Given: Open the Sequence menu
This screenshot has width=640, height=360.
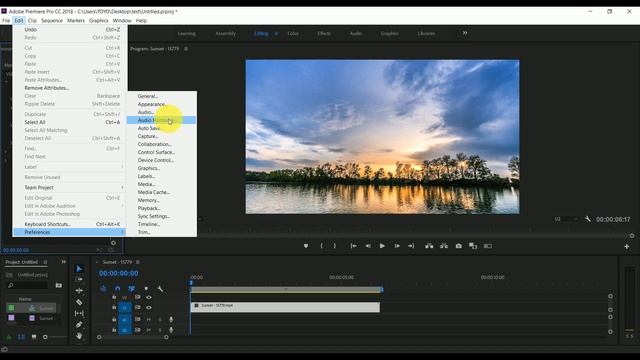Looking at the screenshot, I should point(52,20).
